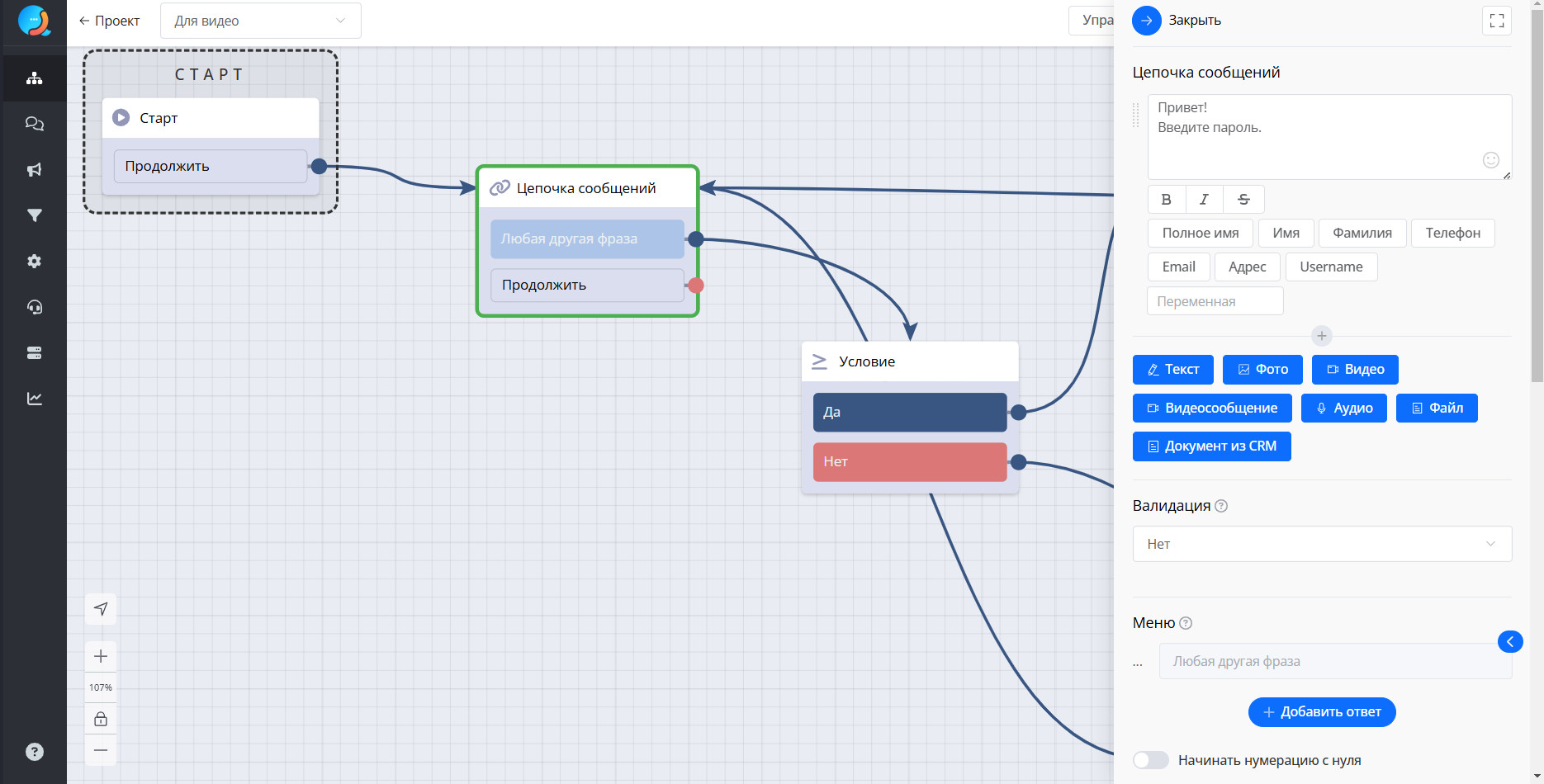The width and height of the screenshot is (1544, 784).
Task: Insert the 'Полное имя' variable tag
Action: pyautogui.click(x=1200, y=233)
